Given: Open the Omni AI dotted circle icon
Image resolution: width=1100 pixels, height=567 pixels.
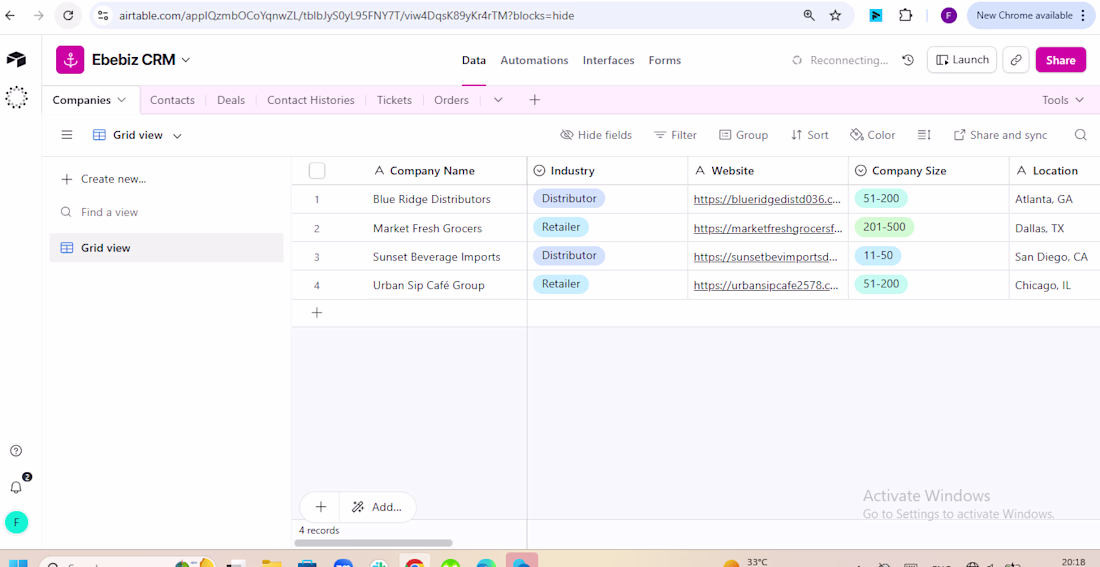Looking at the screenshot, I should 16,98.
